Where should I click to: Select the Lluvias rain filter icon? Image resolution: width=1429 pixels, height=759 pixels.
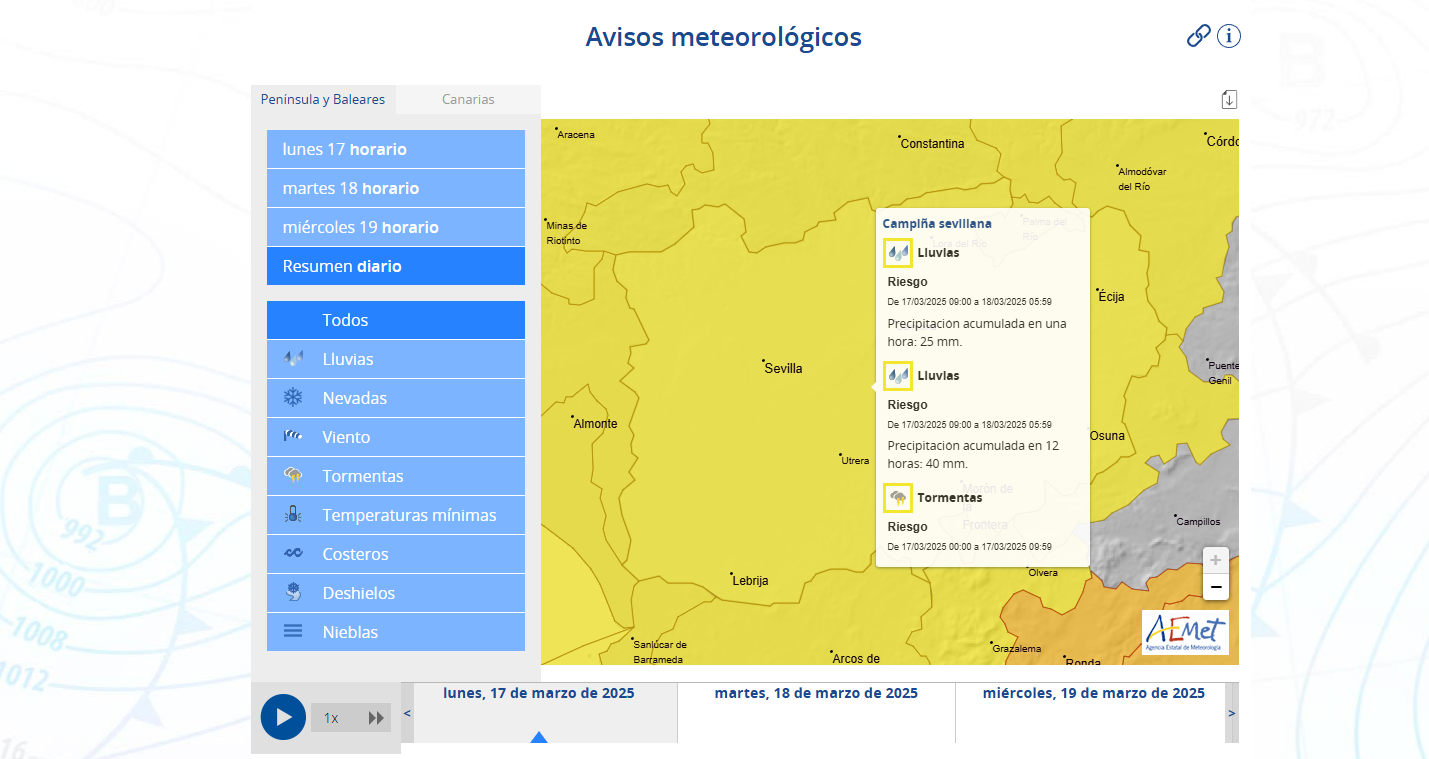[292, 358]
